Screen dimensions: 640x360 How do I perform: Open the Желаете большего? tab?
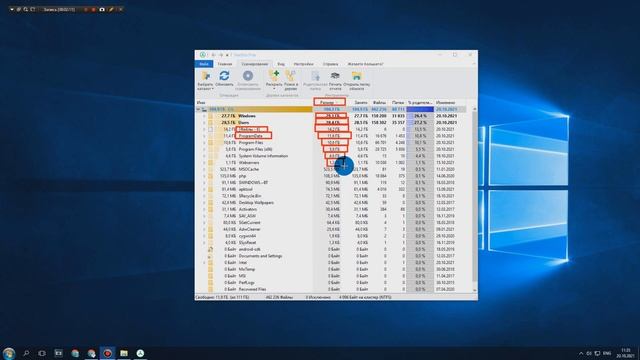click(365, 64)
